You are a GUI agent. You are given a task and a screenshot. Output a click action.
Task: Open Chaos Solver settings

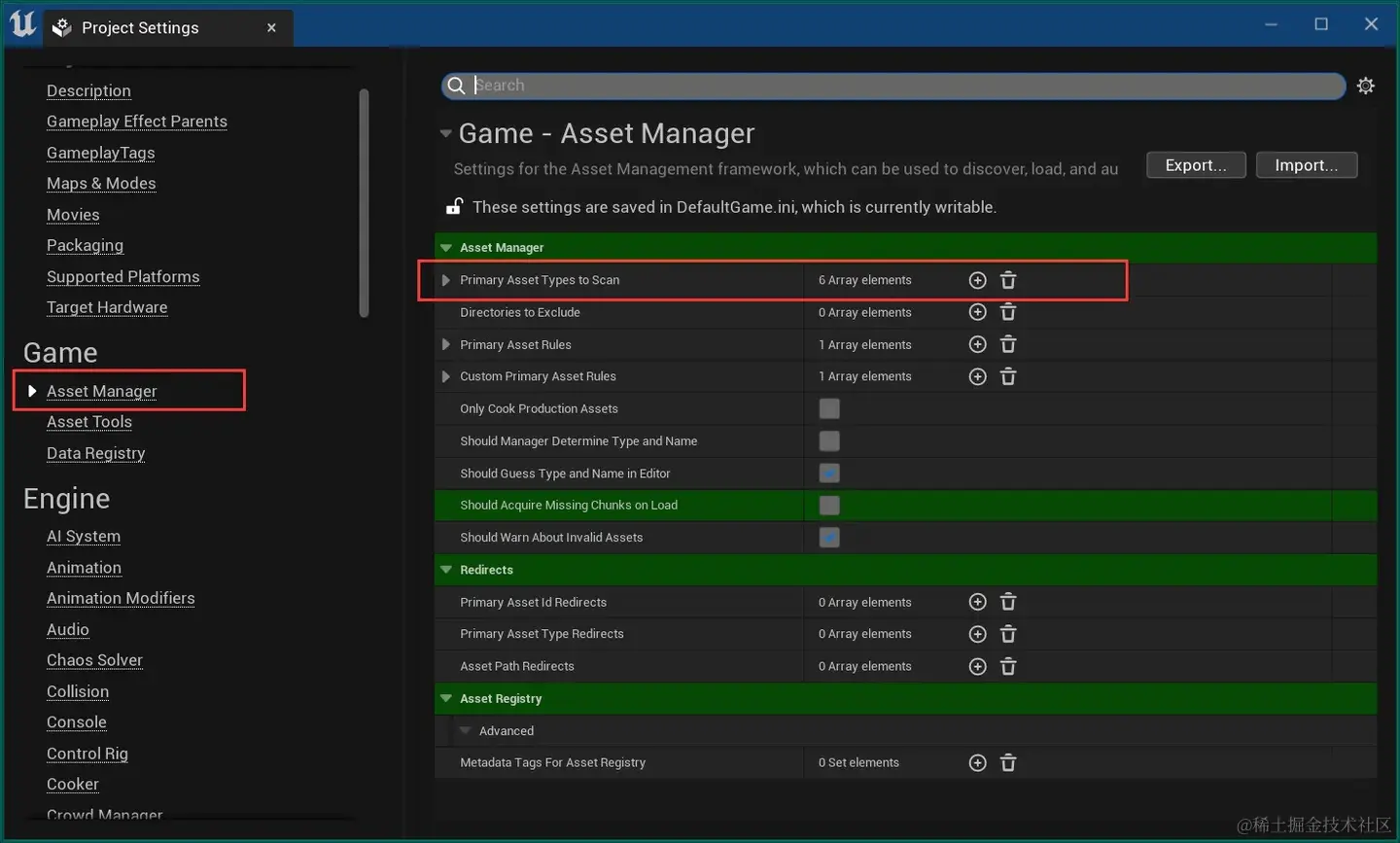(x=95, y=660)
